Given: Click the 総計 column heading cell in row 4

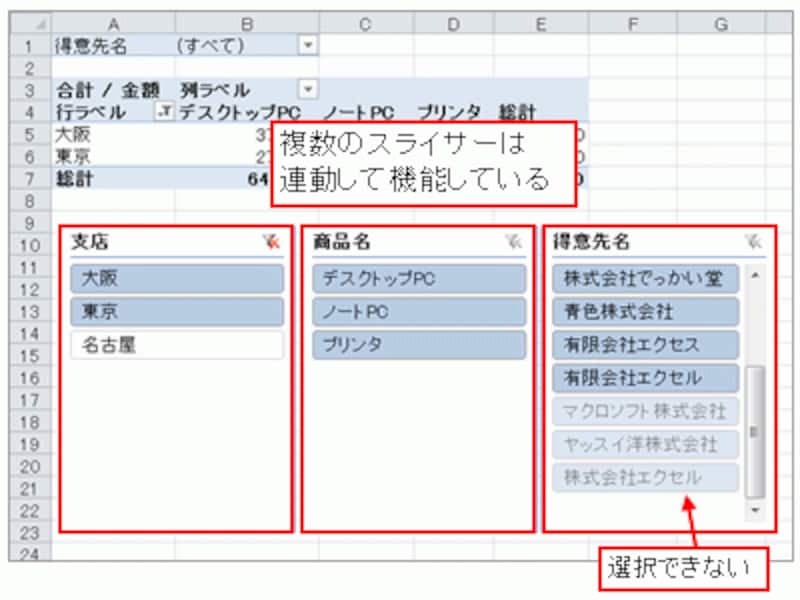Looking at the screenshot, I should point(541,112).
